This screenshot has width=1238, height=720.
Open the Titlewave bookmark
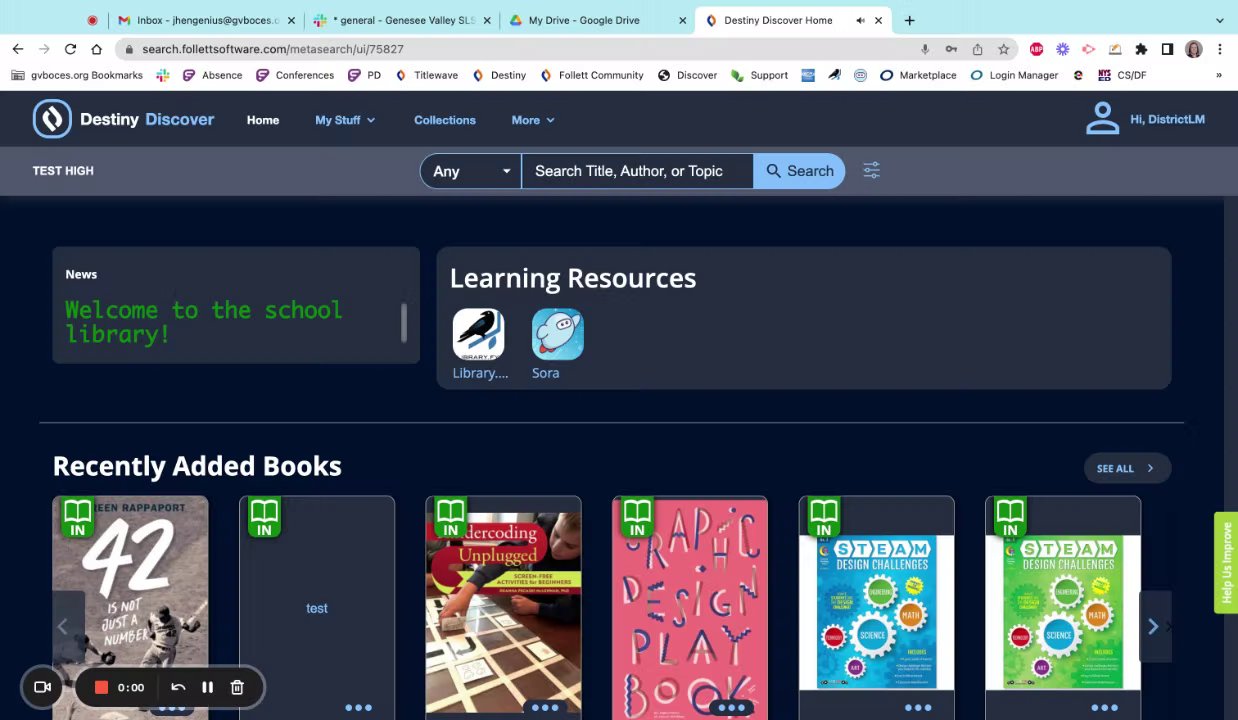click(427, 75)
